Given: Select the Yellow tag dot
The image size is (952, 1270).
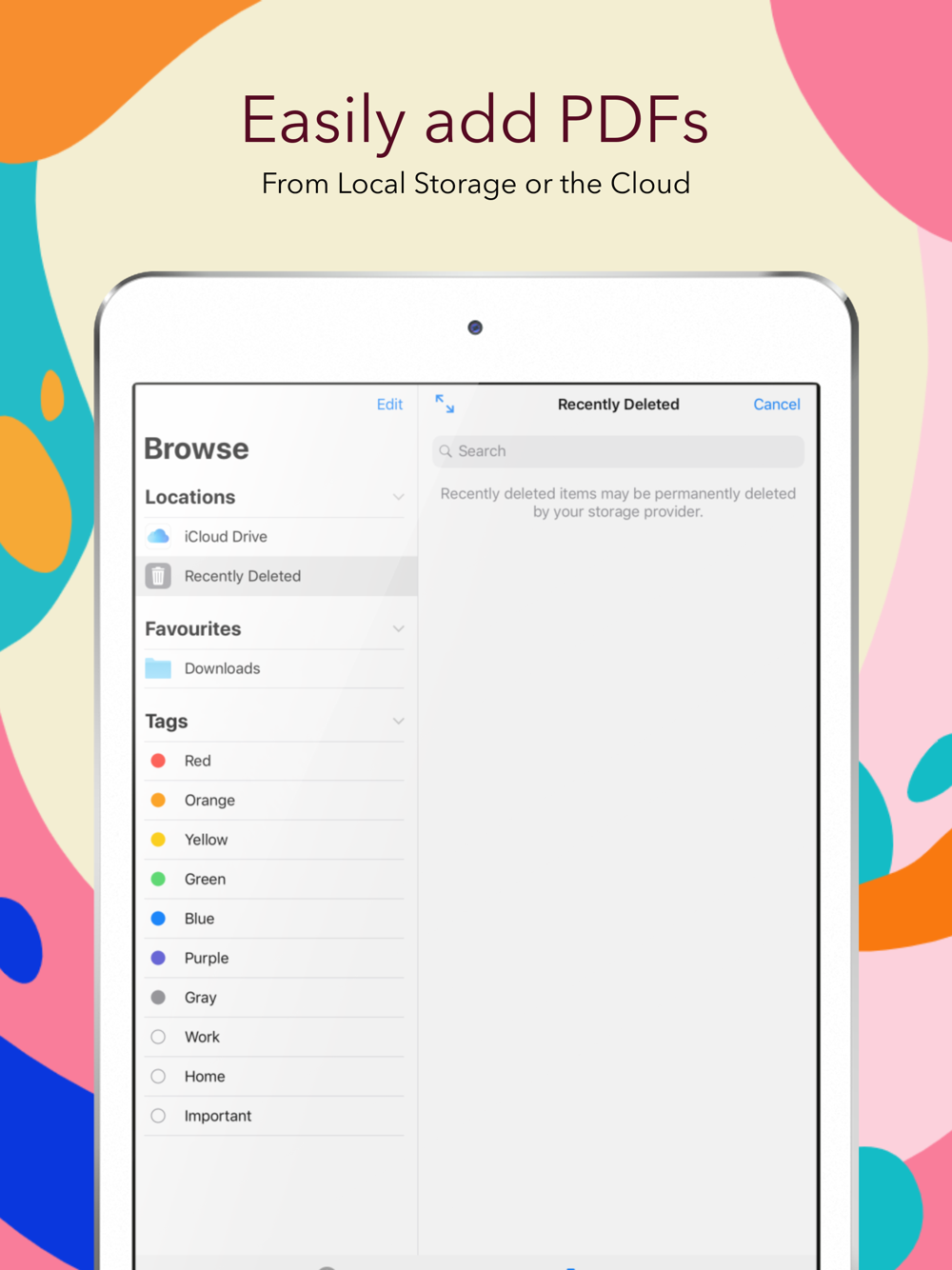Looking at the screenshot, I should 158,840.
